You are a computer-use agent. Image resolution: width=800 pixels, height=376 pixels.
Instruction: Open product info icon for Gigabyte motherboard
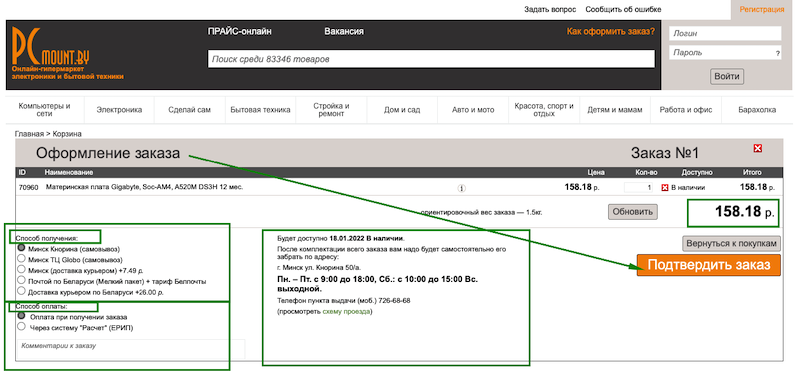coord(461,188)
